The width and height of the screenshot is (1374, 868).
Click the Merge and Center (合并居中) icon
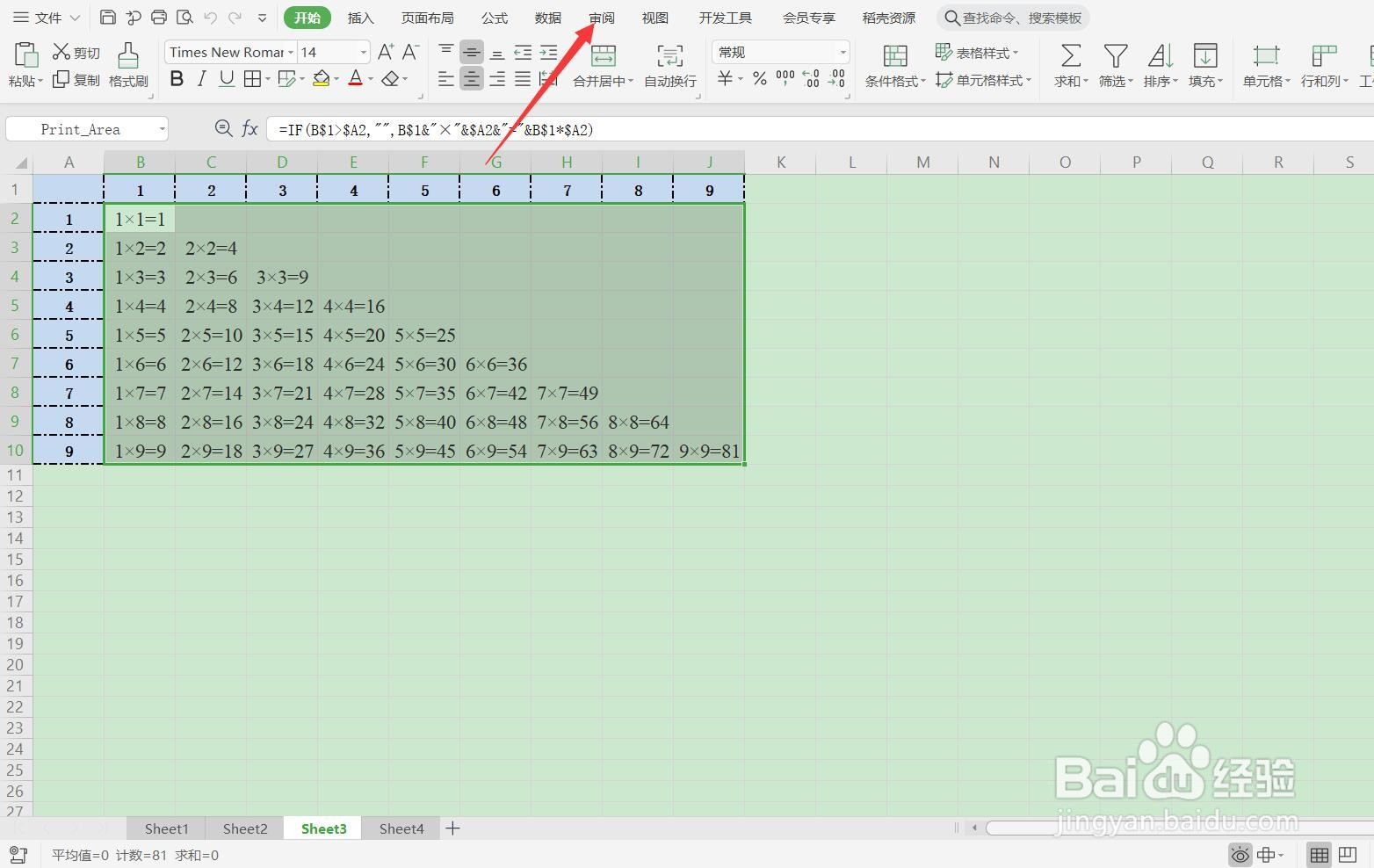(604, 56)
